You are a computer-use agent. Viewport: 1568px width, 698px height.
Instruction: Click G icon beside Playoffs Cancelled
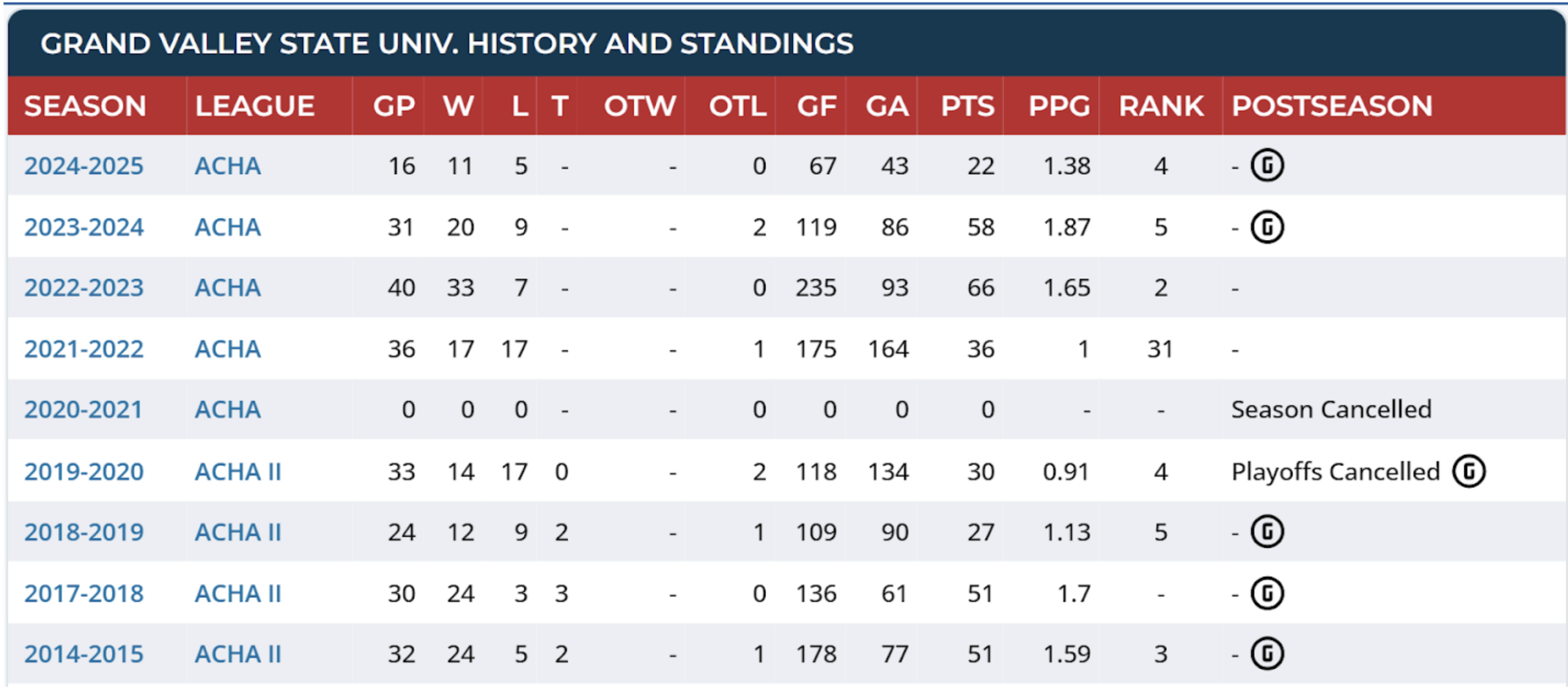coord(1468,471)
